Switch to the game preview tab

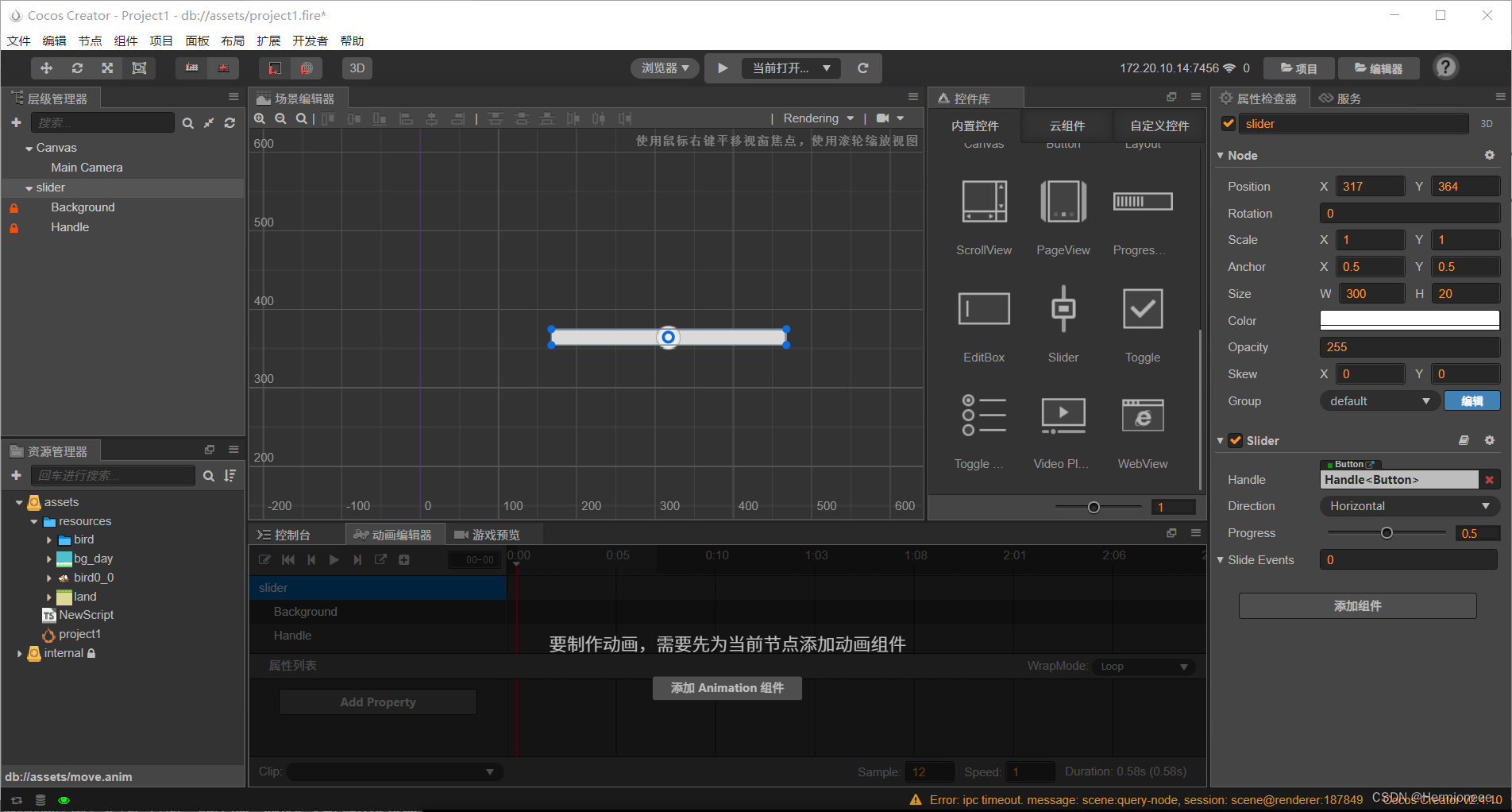tap(488, 535)
